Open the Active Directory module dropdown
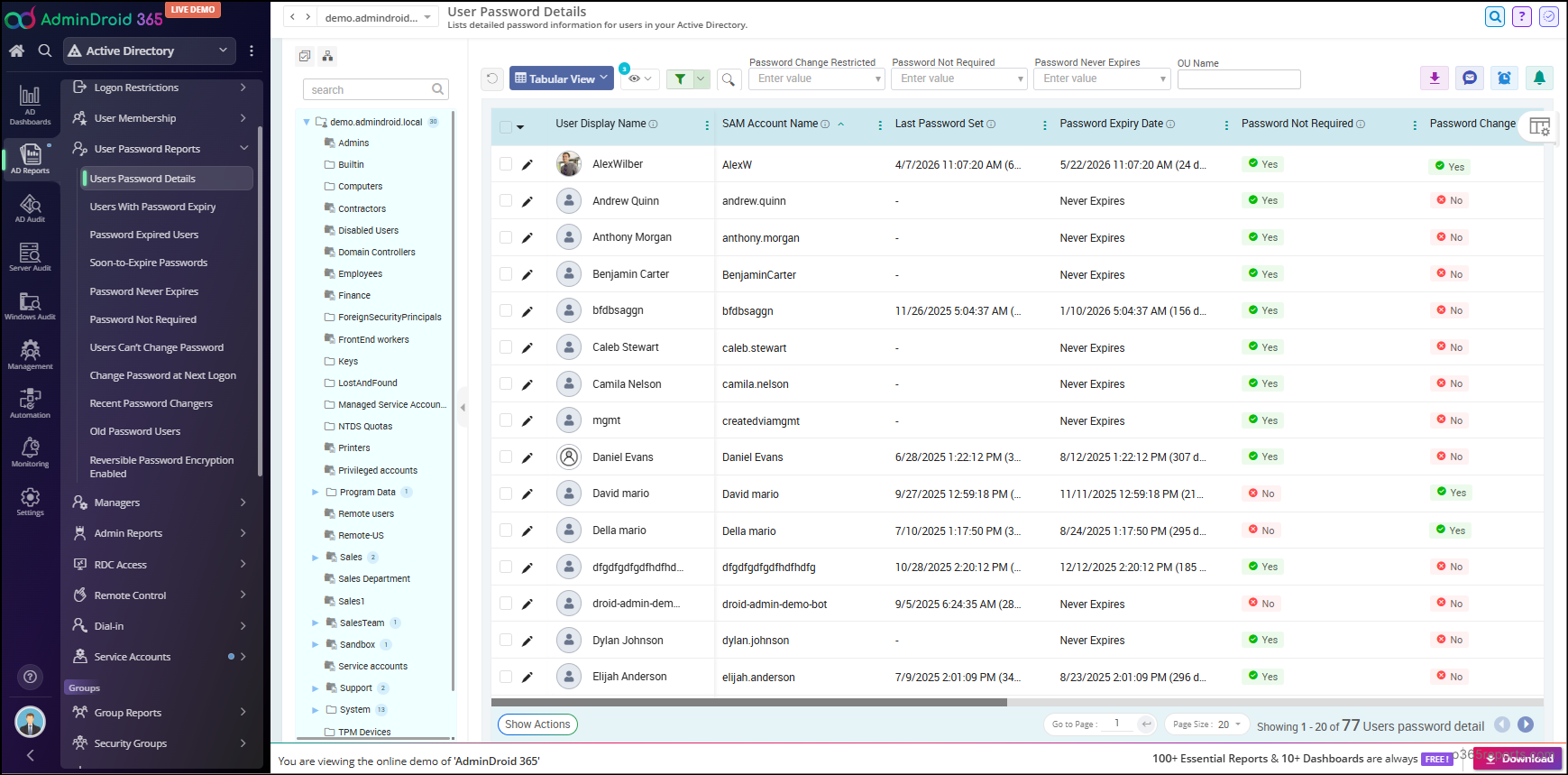1568x775 pixels. (149, 51)
